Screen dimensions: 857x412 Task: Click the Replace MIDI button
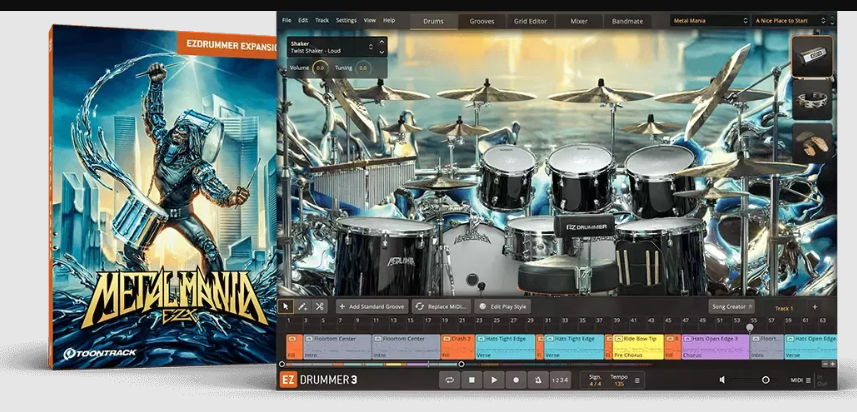(441, 307)
